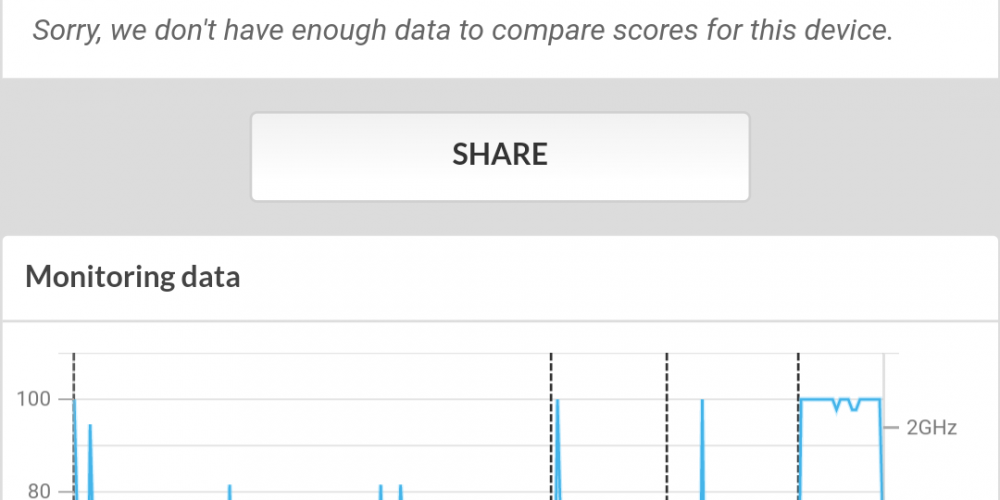Select the Monitoring data heading
Viewport: 1000px width, 500px height.
(x=133, y=277)
